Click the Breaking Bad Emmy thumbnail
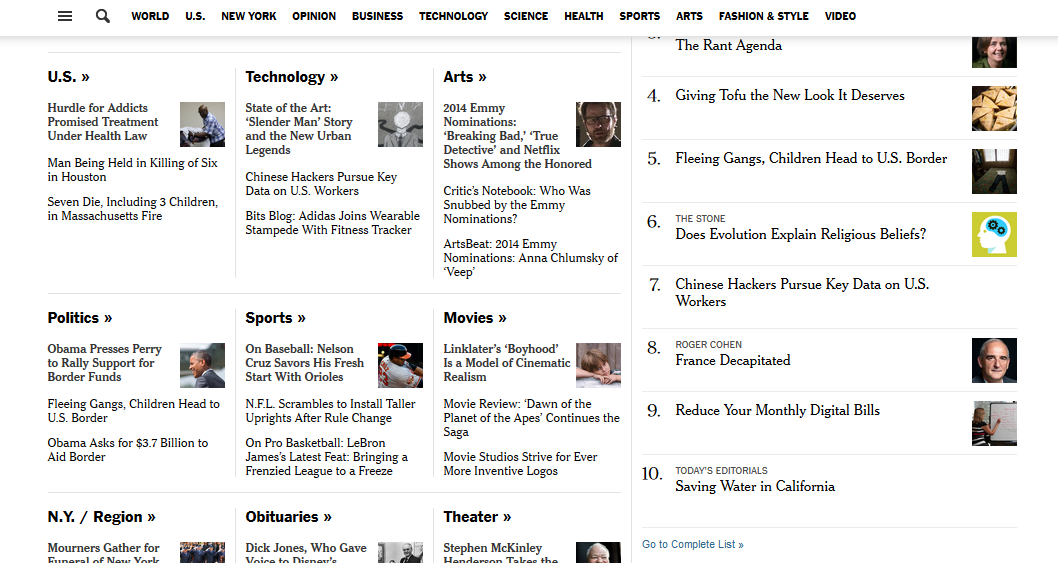 coord(598,124)
